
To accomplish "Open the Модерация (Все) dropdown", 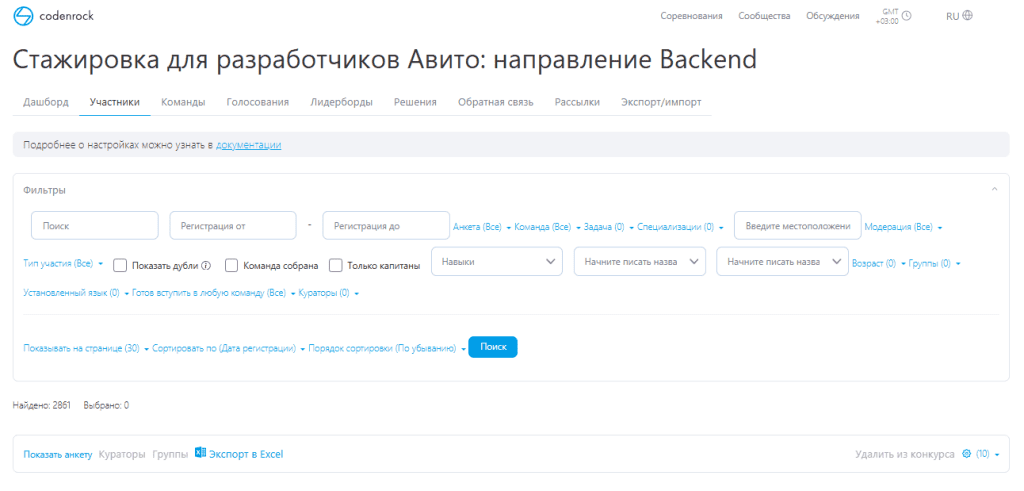I will coord(903,227).
